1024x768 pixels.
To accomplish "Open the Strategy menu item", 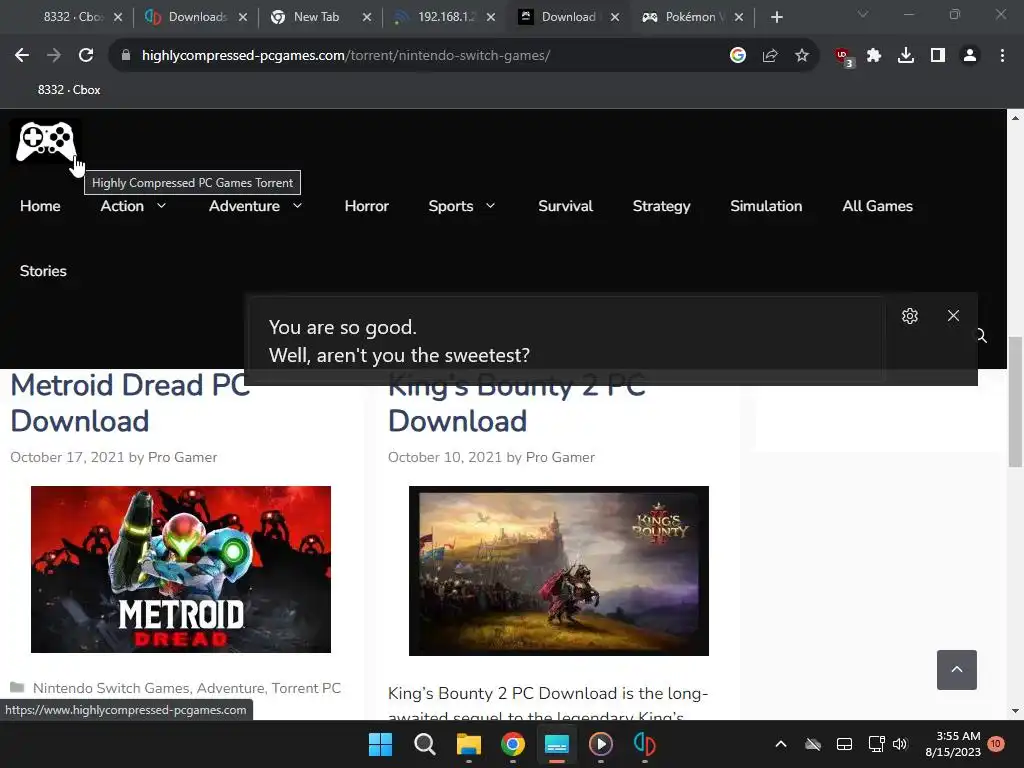I will 661,206.
